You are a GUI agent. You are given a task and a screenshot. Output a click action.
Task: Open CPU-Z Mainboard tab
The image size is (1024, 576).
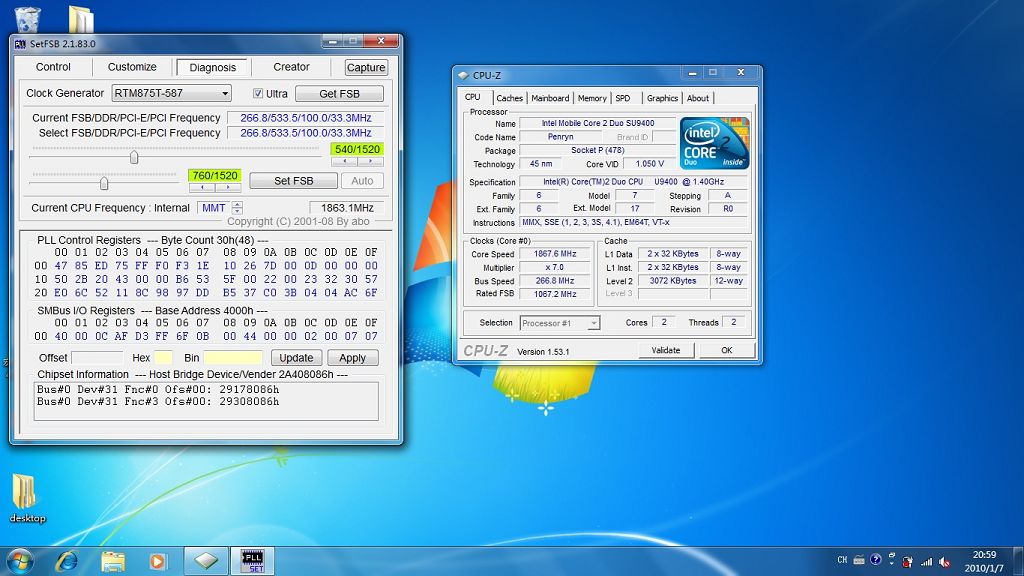click(x=550, y=98)
